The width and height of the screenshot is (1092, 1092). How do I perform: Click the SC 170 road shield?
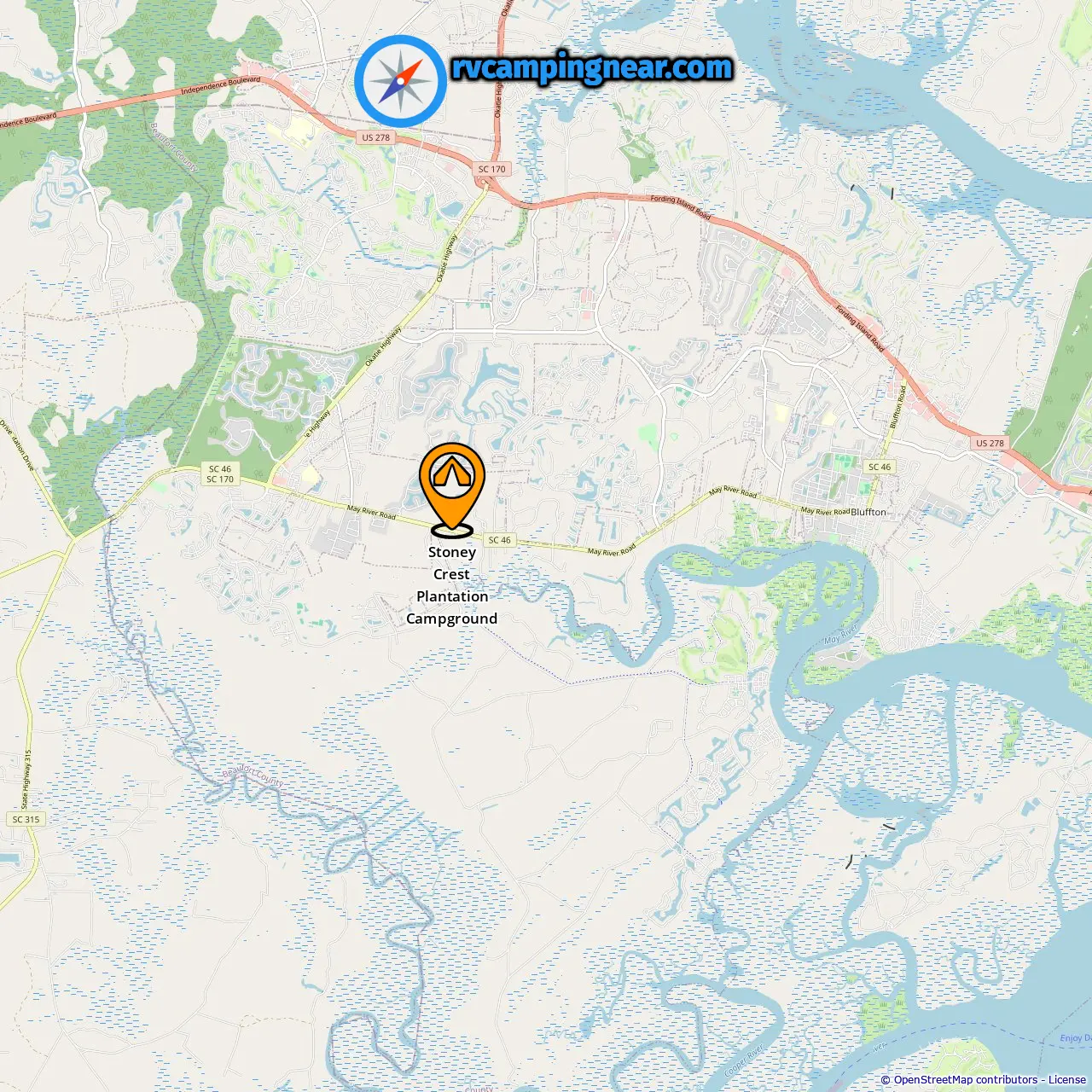point(491,169)
